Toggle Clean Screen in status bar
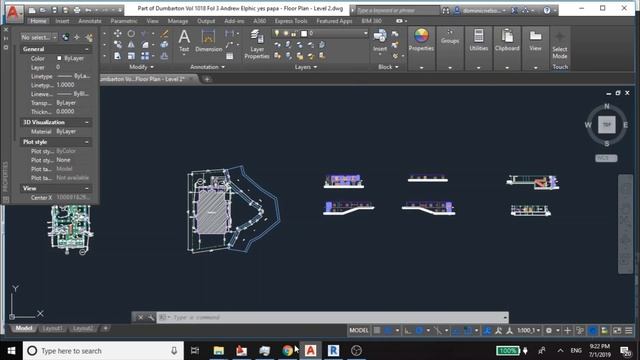The height and width of the screenshot is (360, 640). click(x=617, y=330)
